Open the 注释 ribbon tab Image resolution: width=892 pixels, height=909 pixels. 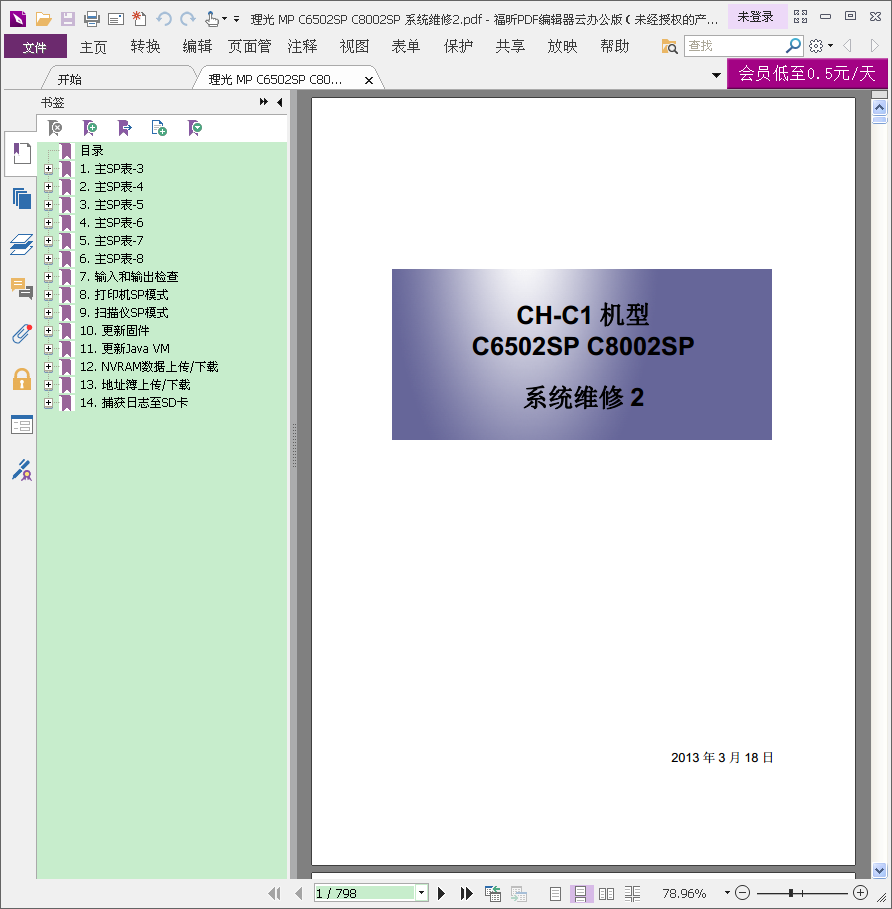tap(303, 46)
